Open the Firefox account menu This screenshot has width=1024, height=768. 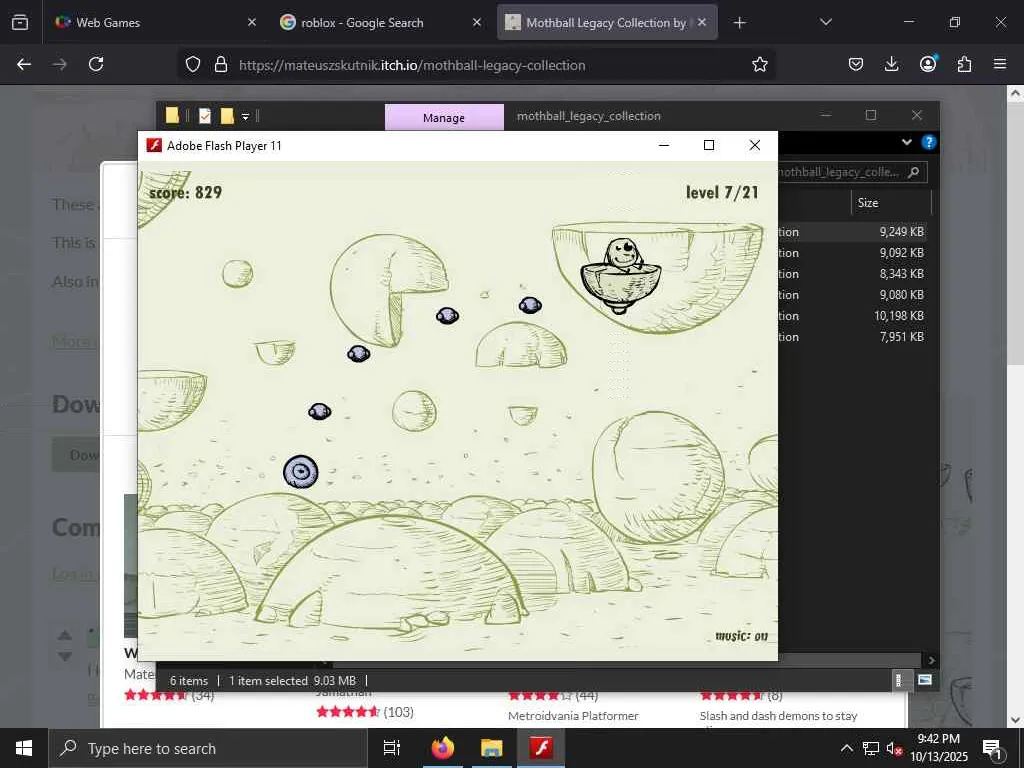pos(928,64)
